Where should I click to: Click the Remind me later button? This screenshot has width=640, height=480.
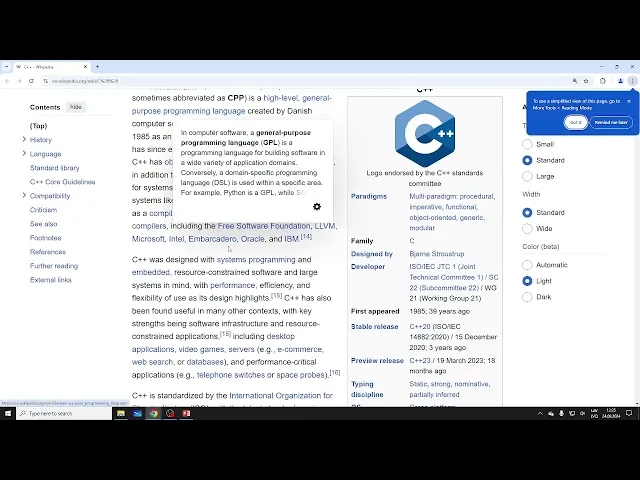pyautogui.click(x=611, y=122)
